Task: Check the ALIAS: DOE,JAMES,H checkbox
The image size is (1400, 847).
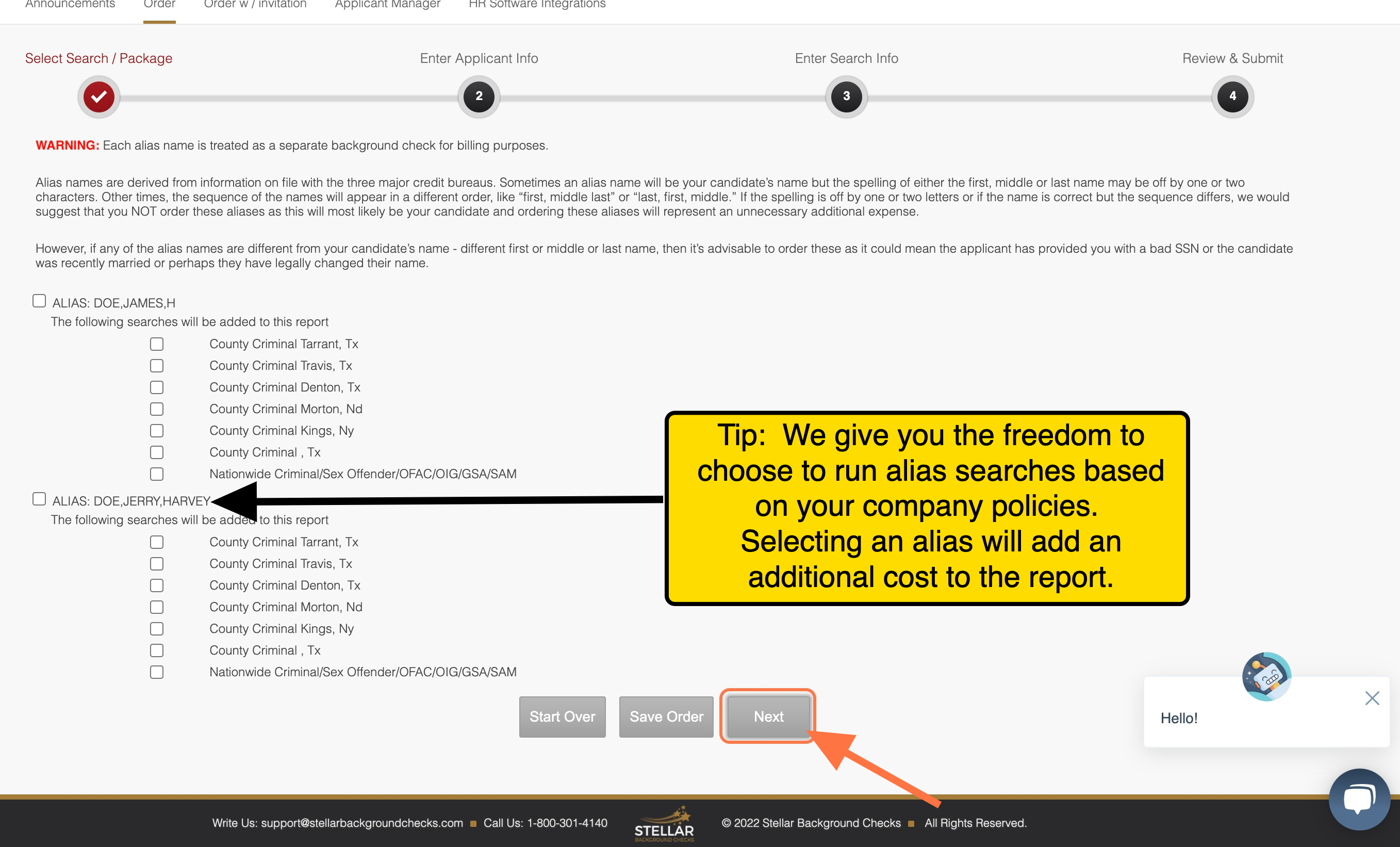Action: coord(39,301)
